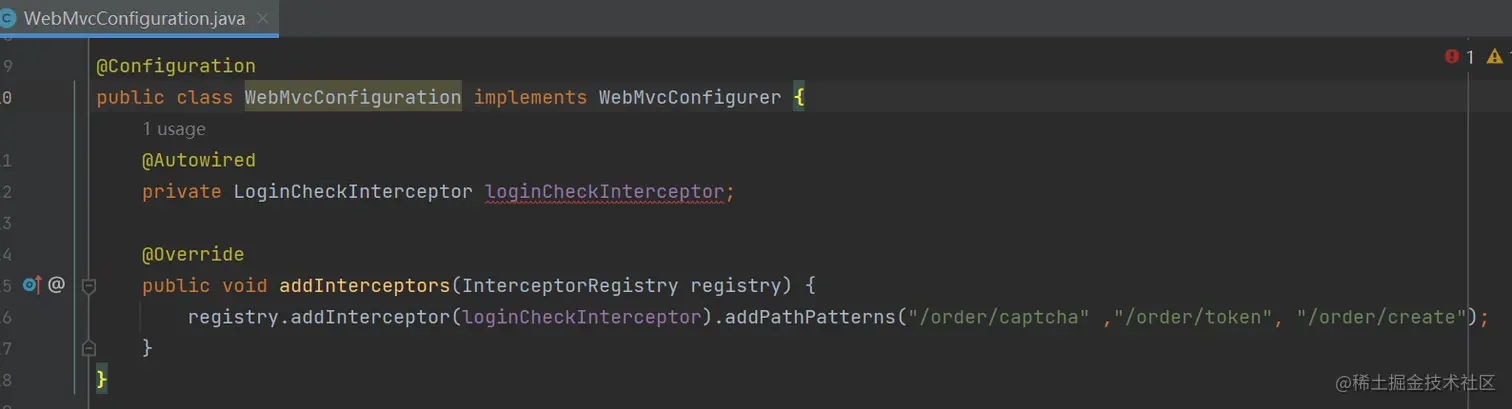The image size is (1512, 409).
Task: Click the red error indicator icon
Action: coord(1452,57)
